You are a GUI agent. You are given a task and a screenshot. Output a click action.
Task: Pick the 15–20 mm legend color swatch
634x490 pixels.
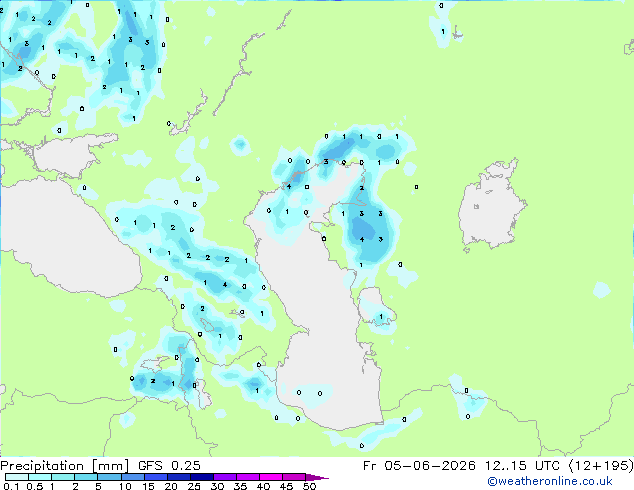click(156, 477)
